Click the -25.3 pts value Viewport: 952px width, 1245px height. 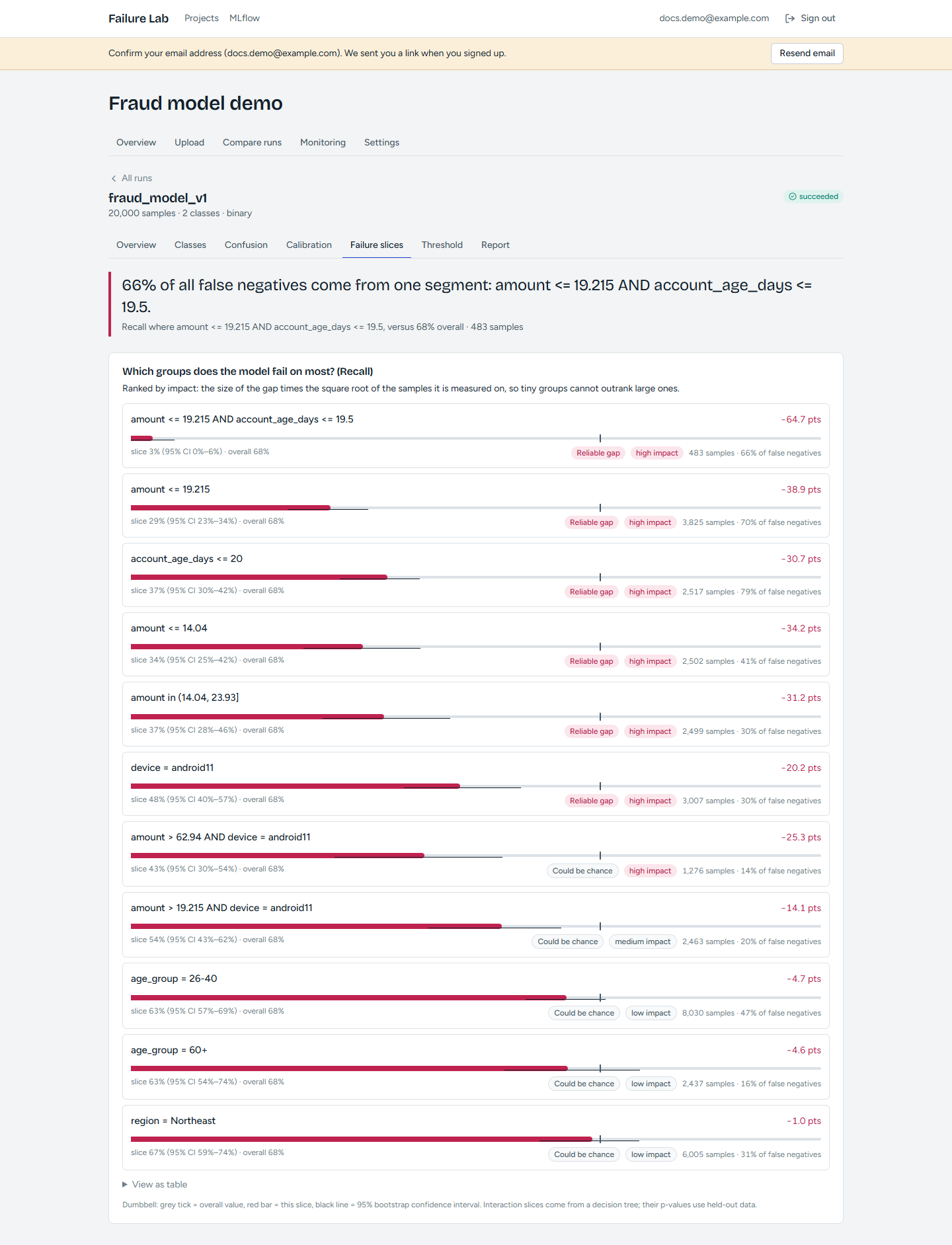coord(801,838)
